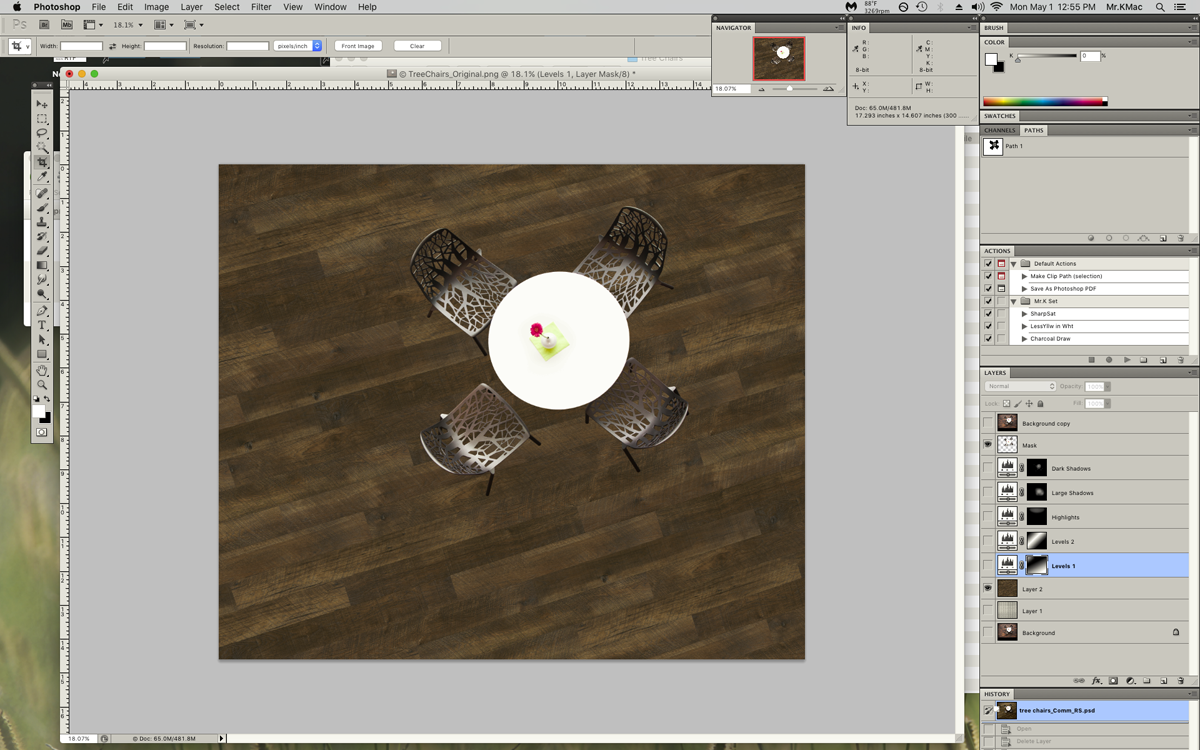The image size is (1200, 750).
Task: Select the Eyedropper tool
Action: pyautogui.click(x=42, y=177)
